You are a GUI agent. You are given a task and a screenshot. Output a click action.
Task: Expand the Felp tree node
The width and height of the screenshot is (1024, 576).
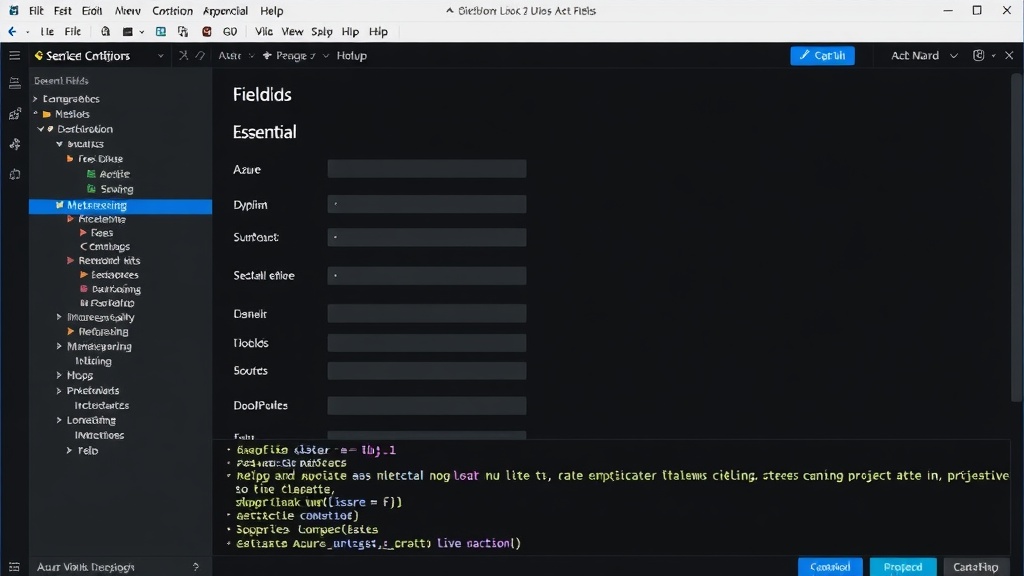tap(69, 451)
